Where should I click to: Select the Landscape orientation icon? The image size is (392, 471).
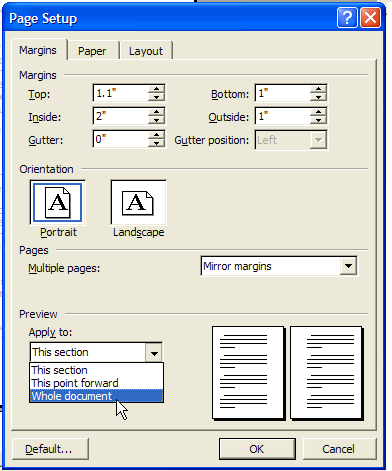click(138, 202)
